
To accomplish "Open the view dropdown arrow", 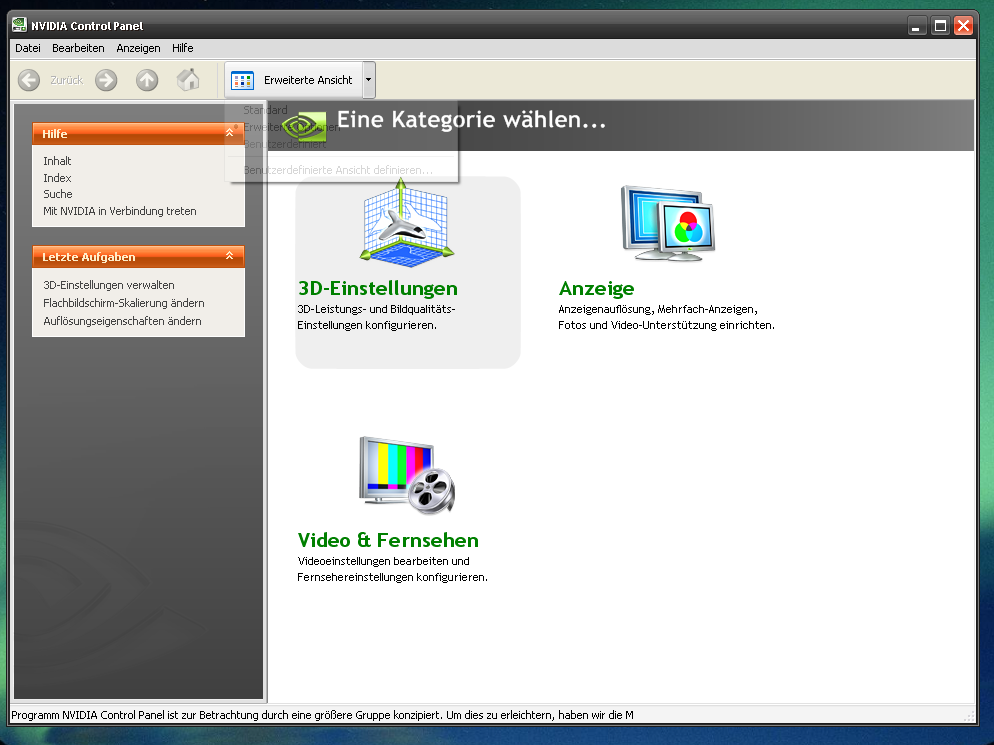I will coord(368,80).
